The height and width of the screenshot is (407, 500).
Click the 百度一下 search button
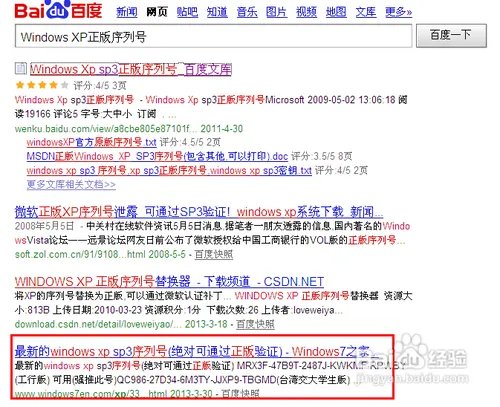click(451, 35)
